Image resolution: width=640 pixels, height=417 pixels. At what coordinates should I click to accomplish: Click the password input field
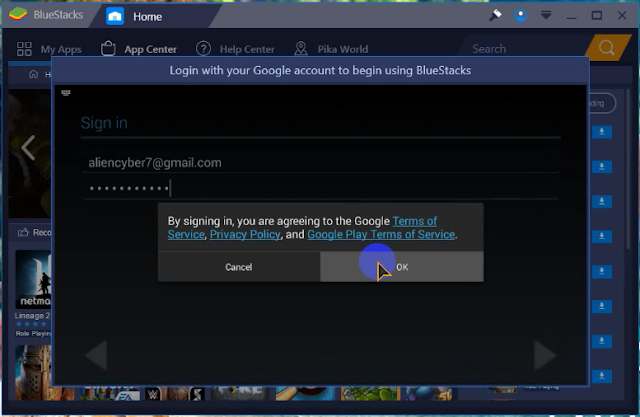point(320,188)
